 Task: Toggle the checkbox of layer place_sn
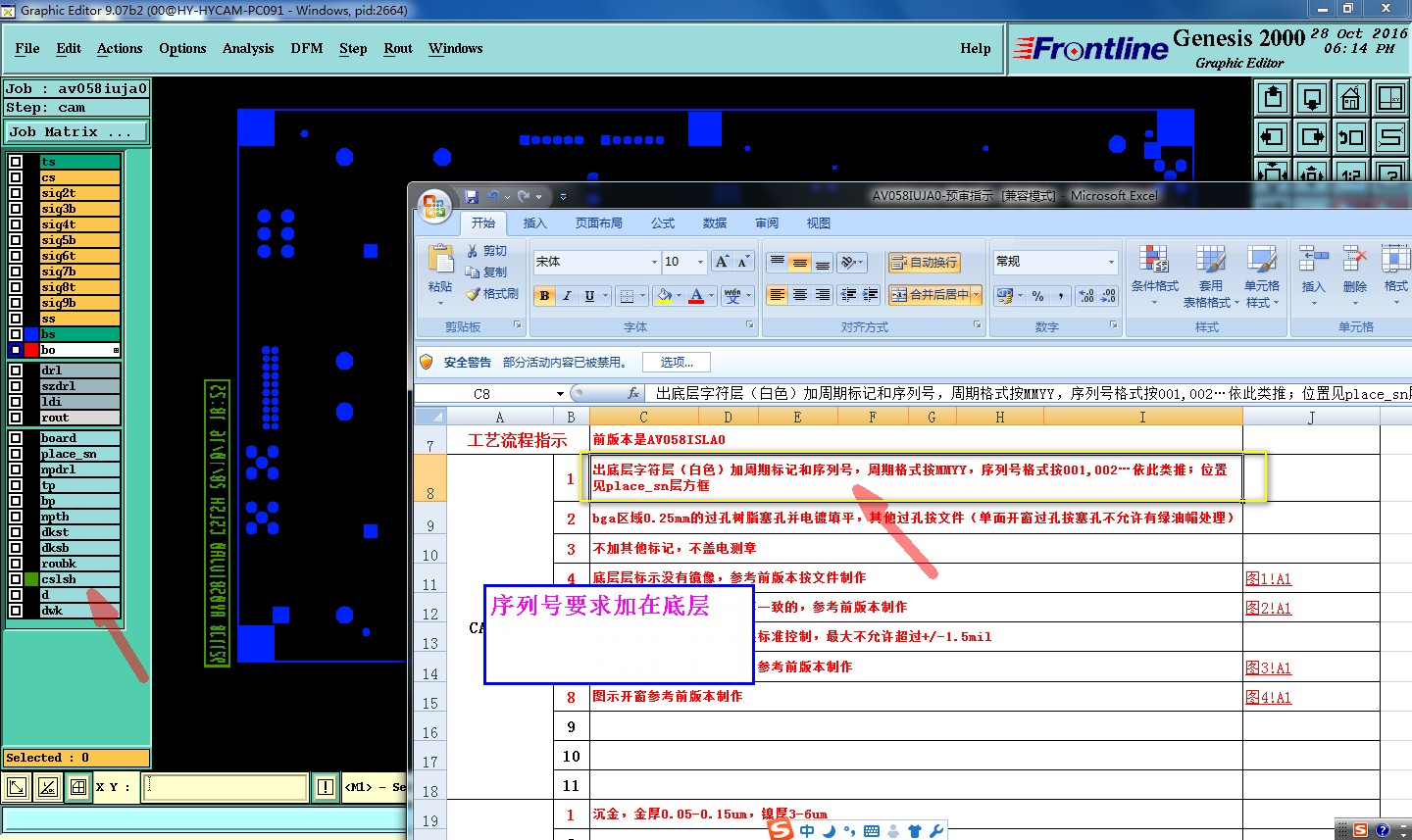16,454
